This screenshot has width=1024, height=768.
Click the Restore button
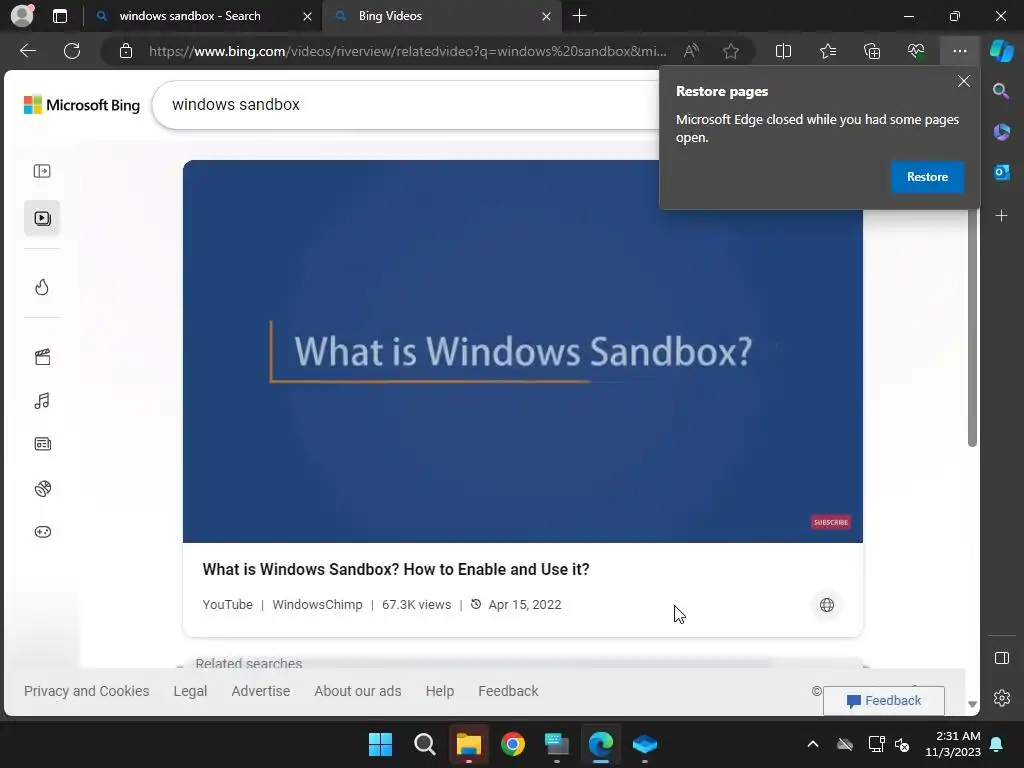927,177
